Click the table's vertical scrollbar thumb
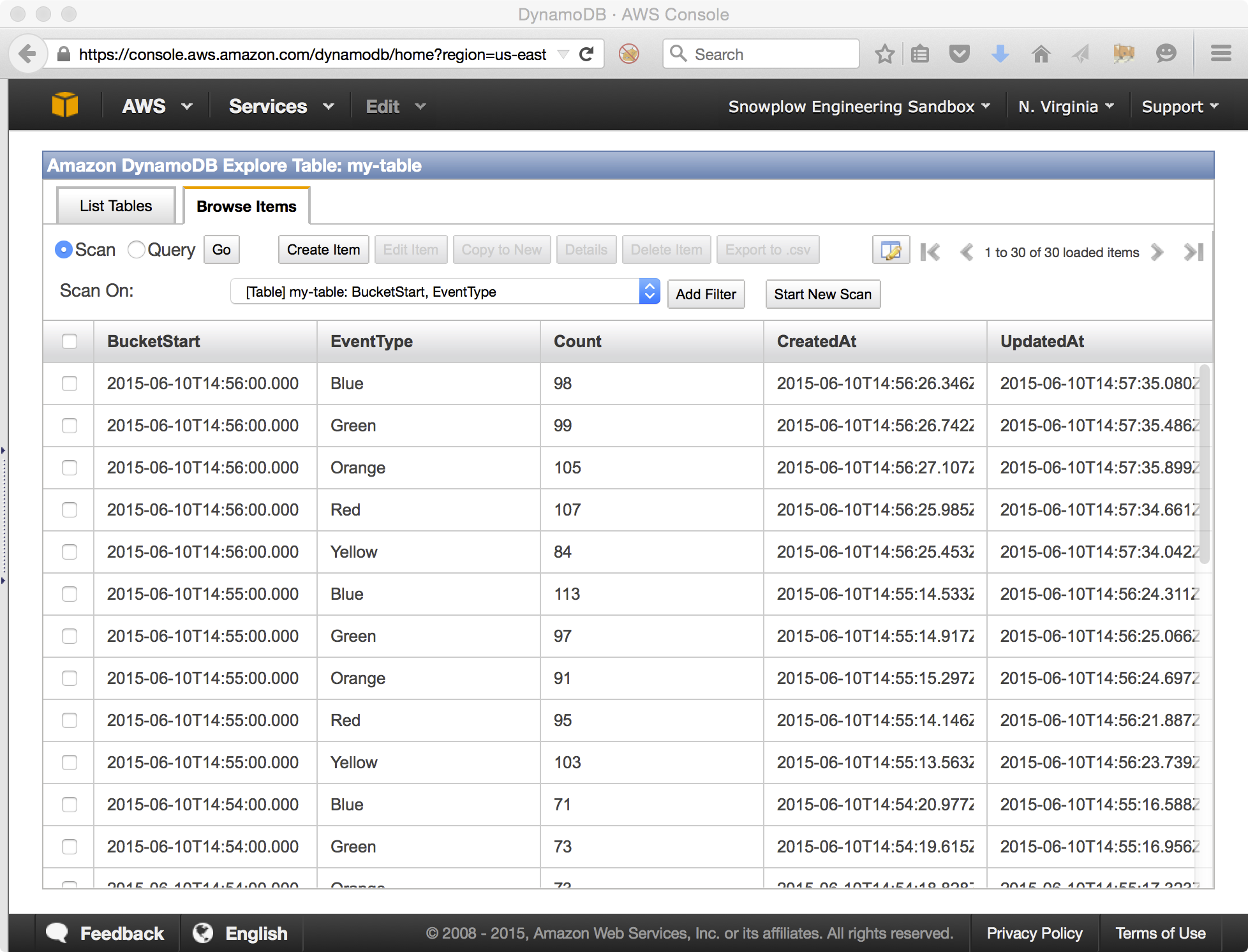This screenshot has height=952, width=1248. tap(1204, 464)
